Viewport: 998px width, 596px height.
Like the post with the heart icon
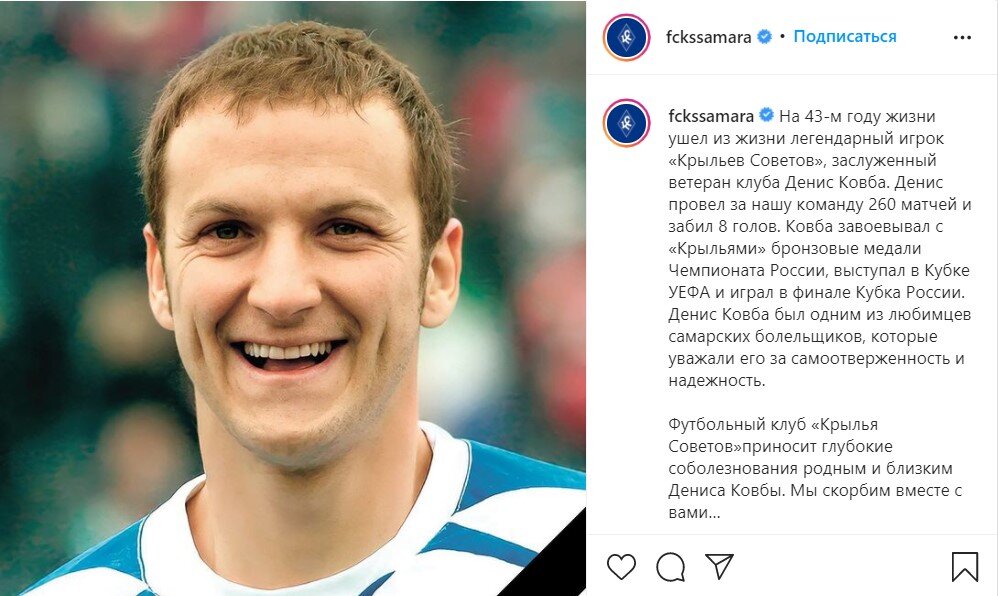(x=621, y=566)
